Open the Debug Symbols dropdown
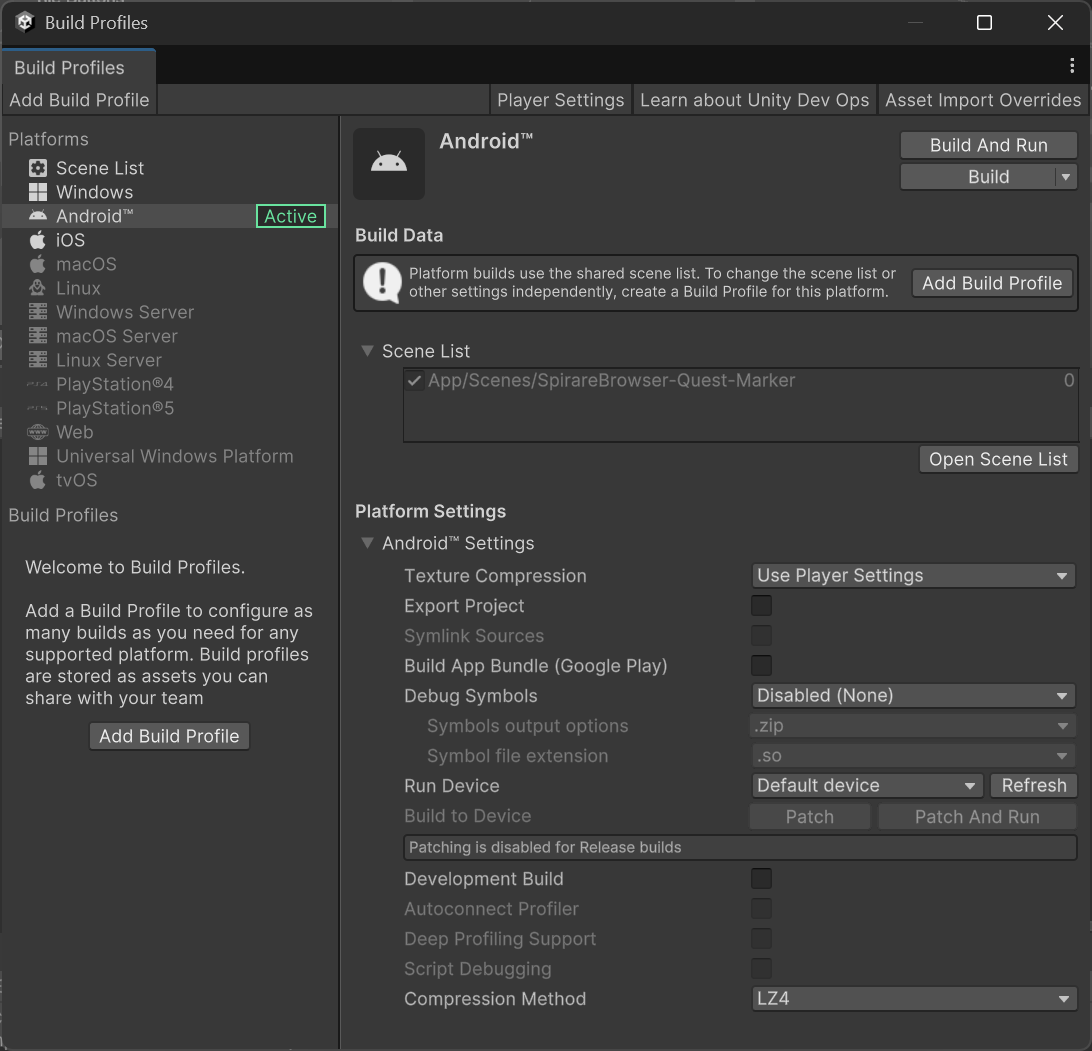 click(914, 695)
